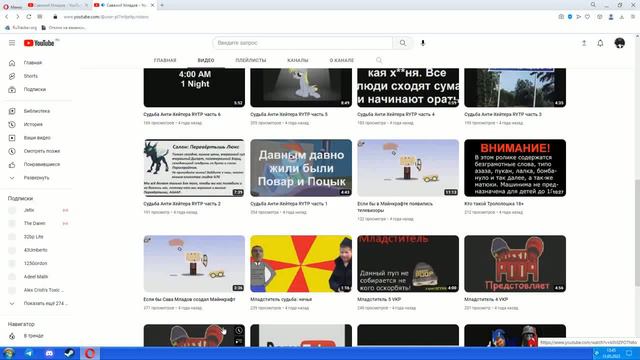Start voice search with the microphone icon
This screenshot has height=360, width=640.
tap(423, 43)
